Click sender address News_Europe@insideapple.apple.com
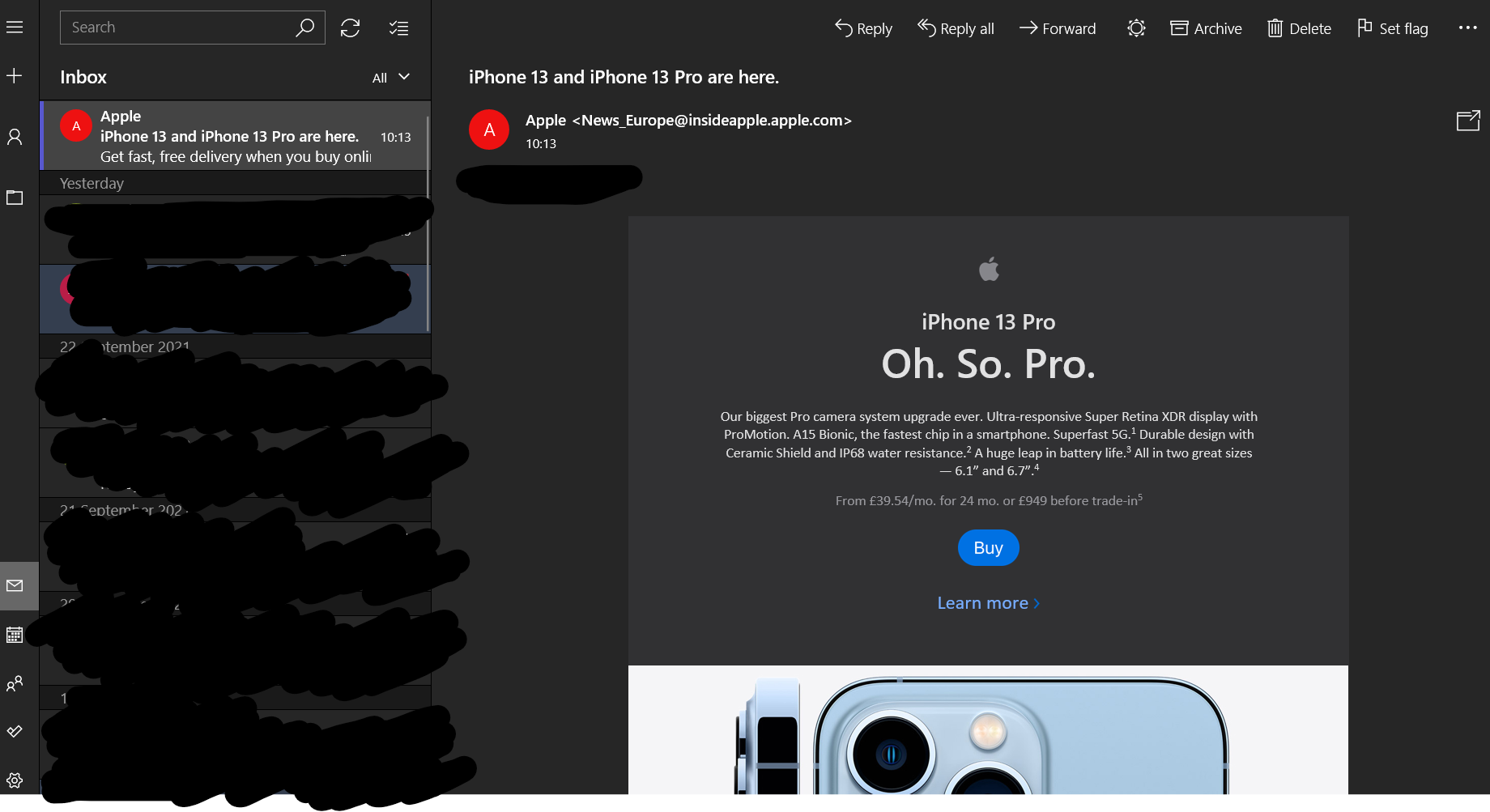The image size is (1490, 812). click(712, 121)
